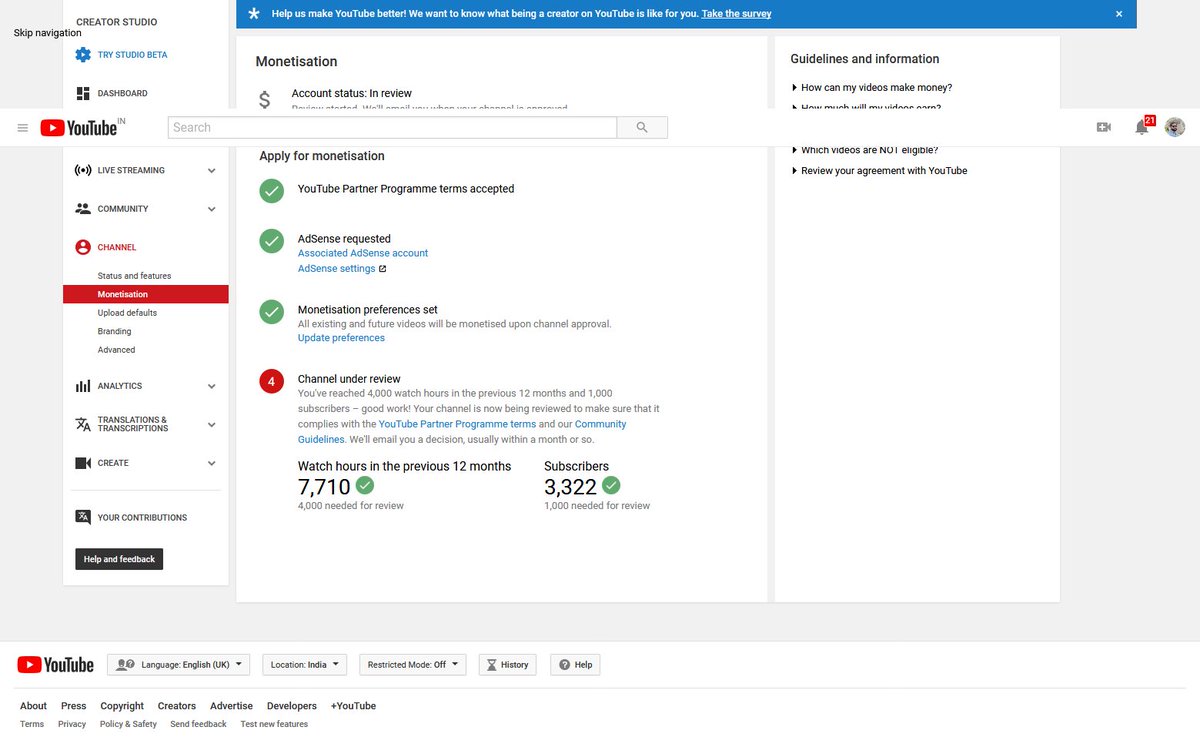Open the Creators footer link
This screenshot has height=737, width=1200.
(x=177, y=706)
